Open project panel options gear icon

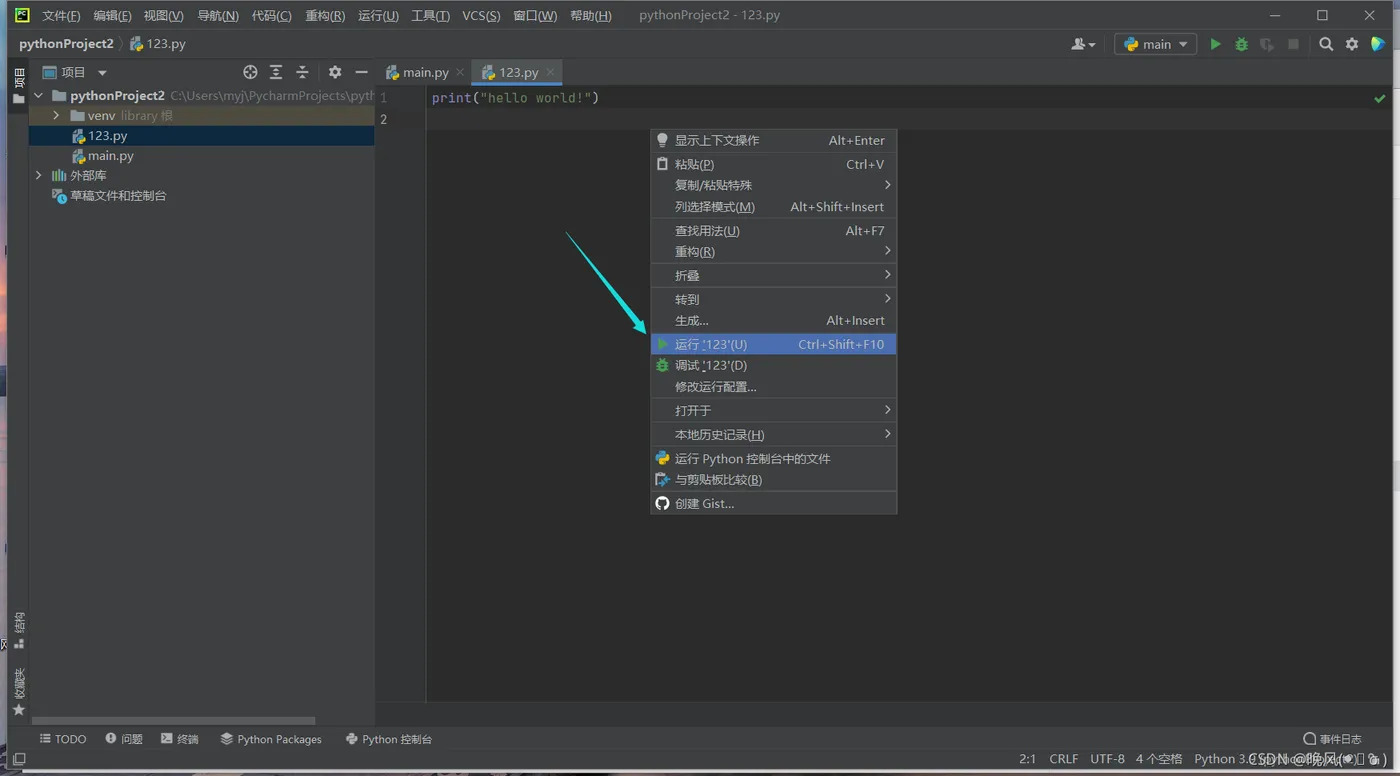[335, 72]
